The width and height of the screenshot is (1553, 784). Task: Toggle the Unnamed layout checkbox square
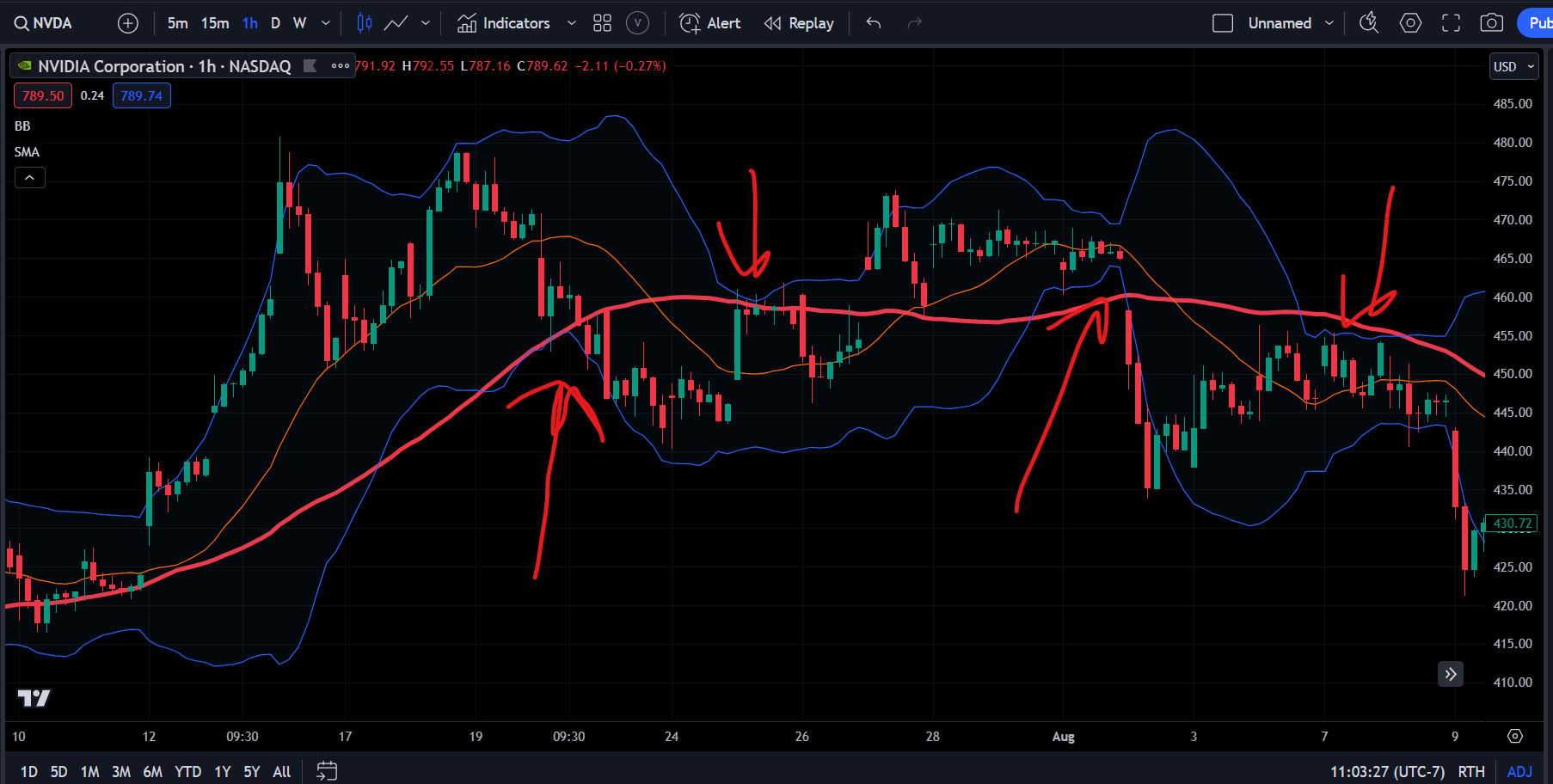(x=1223, y=23)
